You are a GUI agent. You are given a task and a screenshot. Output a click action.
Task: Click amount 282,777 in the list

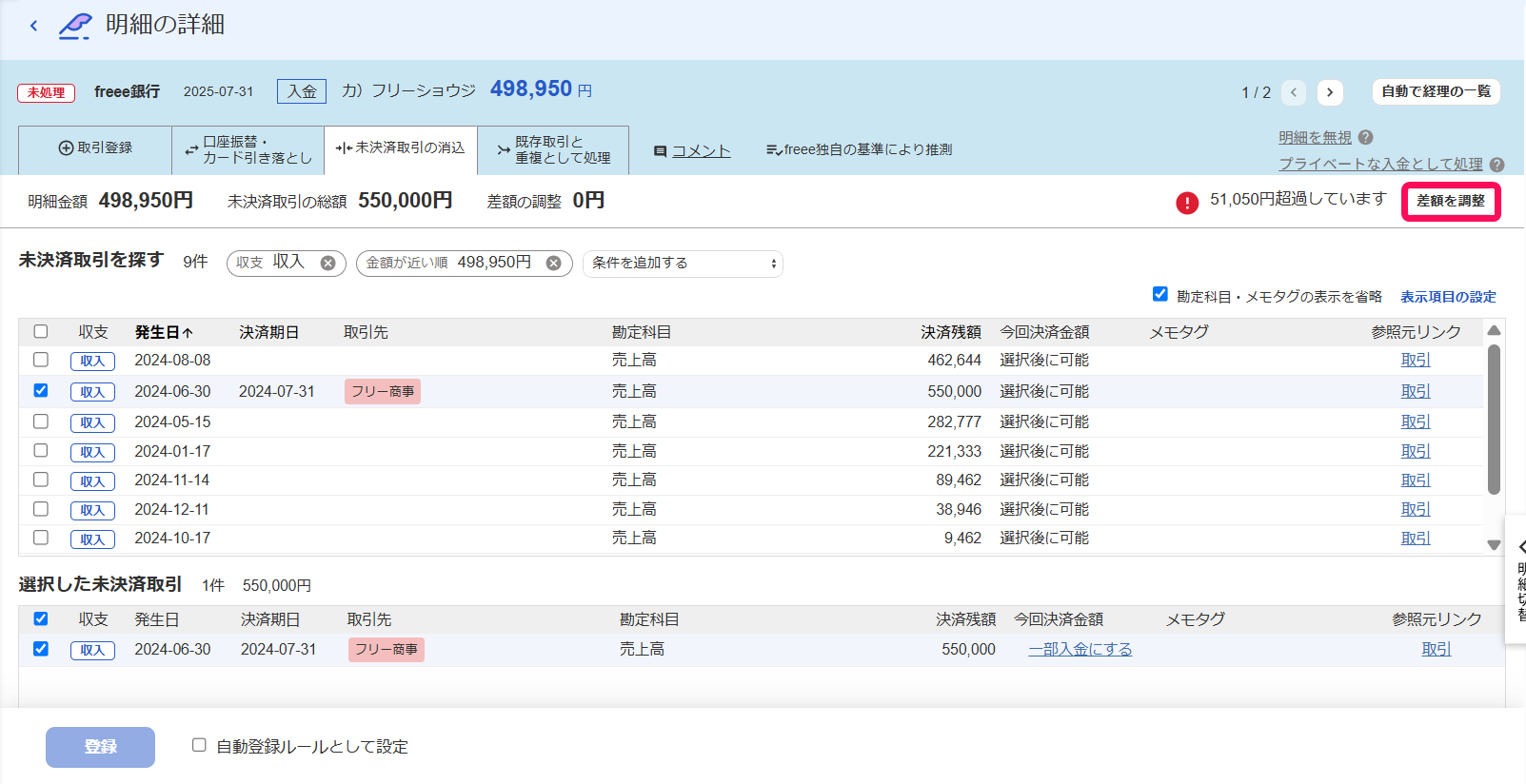pyautogui.click(x=954, y=422)
